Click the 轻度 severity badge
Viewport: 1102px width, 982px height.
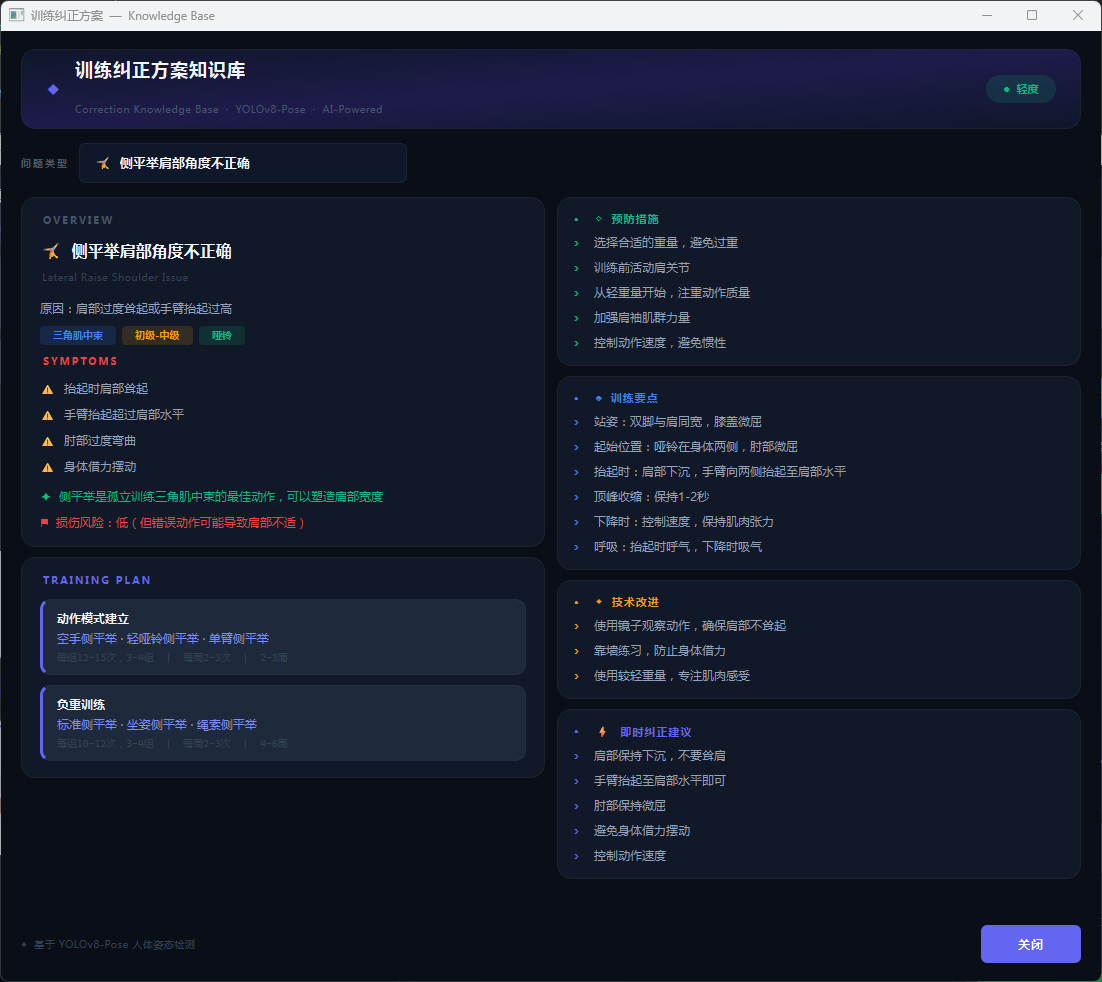(1020, 89)
